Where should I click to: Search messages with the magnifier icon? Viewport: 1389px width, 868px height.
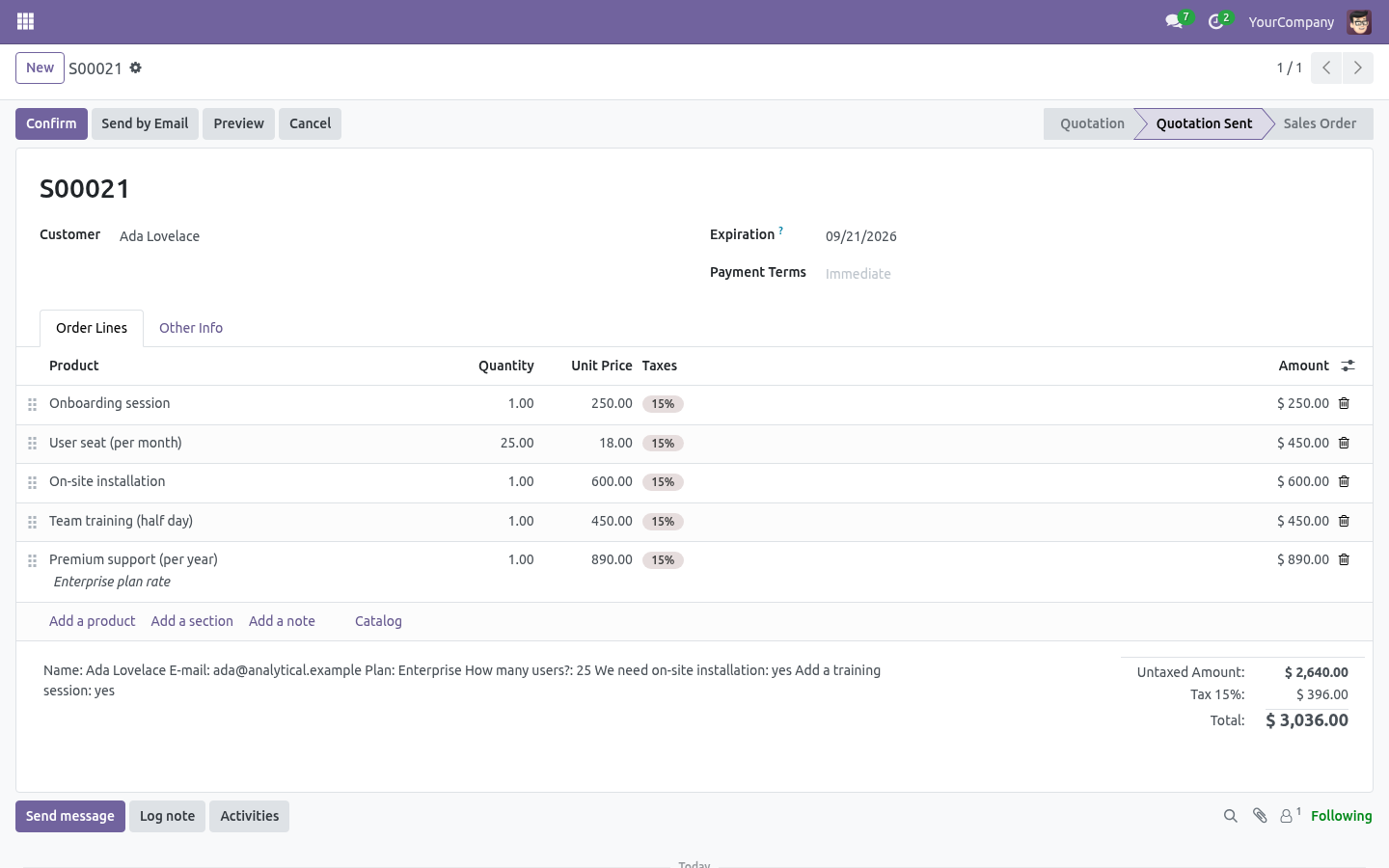(x=1230, y=816)
